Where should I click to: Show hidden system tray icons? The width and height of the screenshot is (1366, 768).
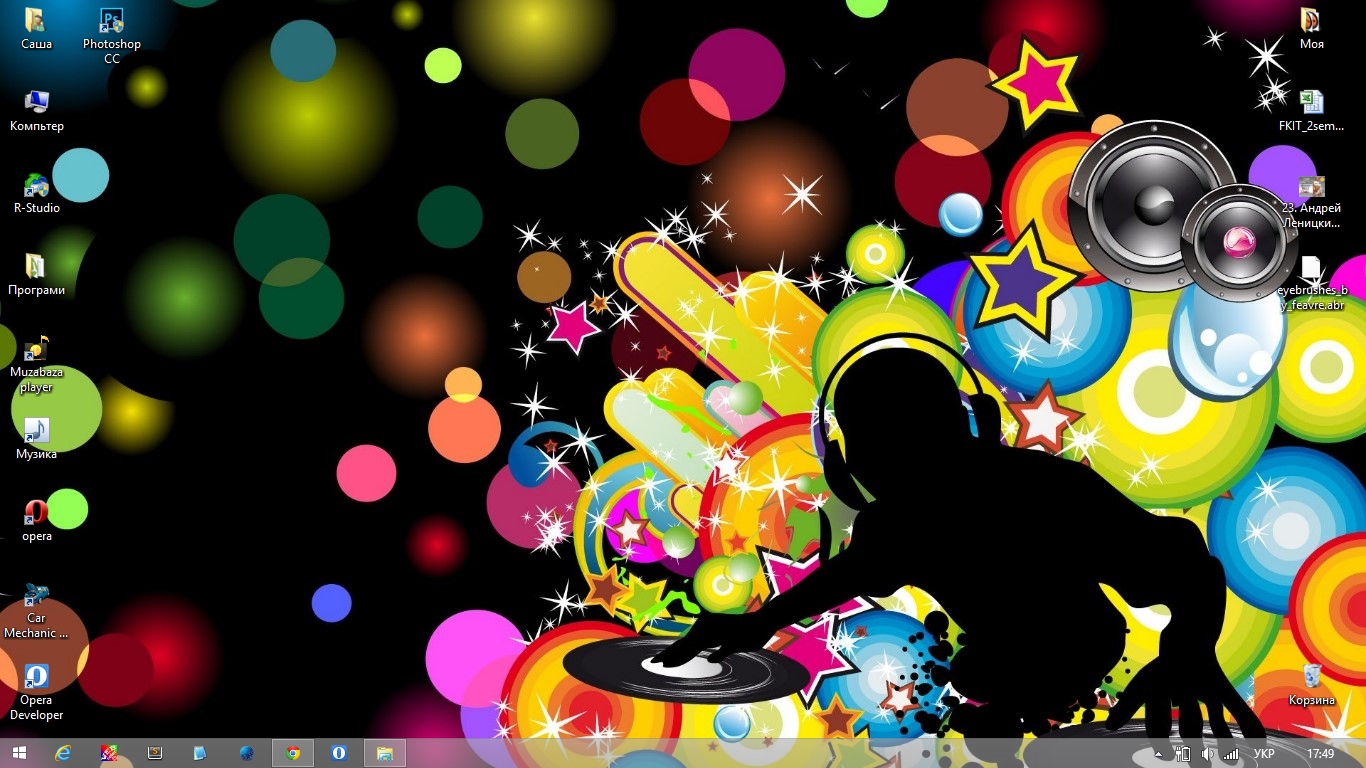[1159, 754]
